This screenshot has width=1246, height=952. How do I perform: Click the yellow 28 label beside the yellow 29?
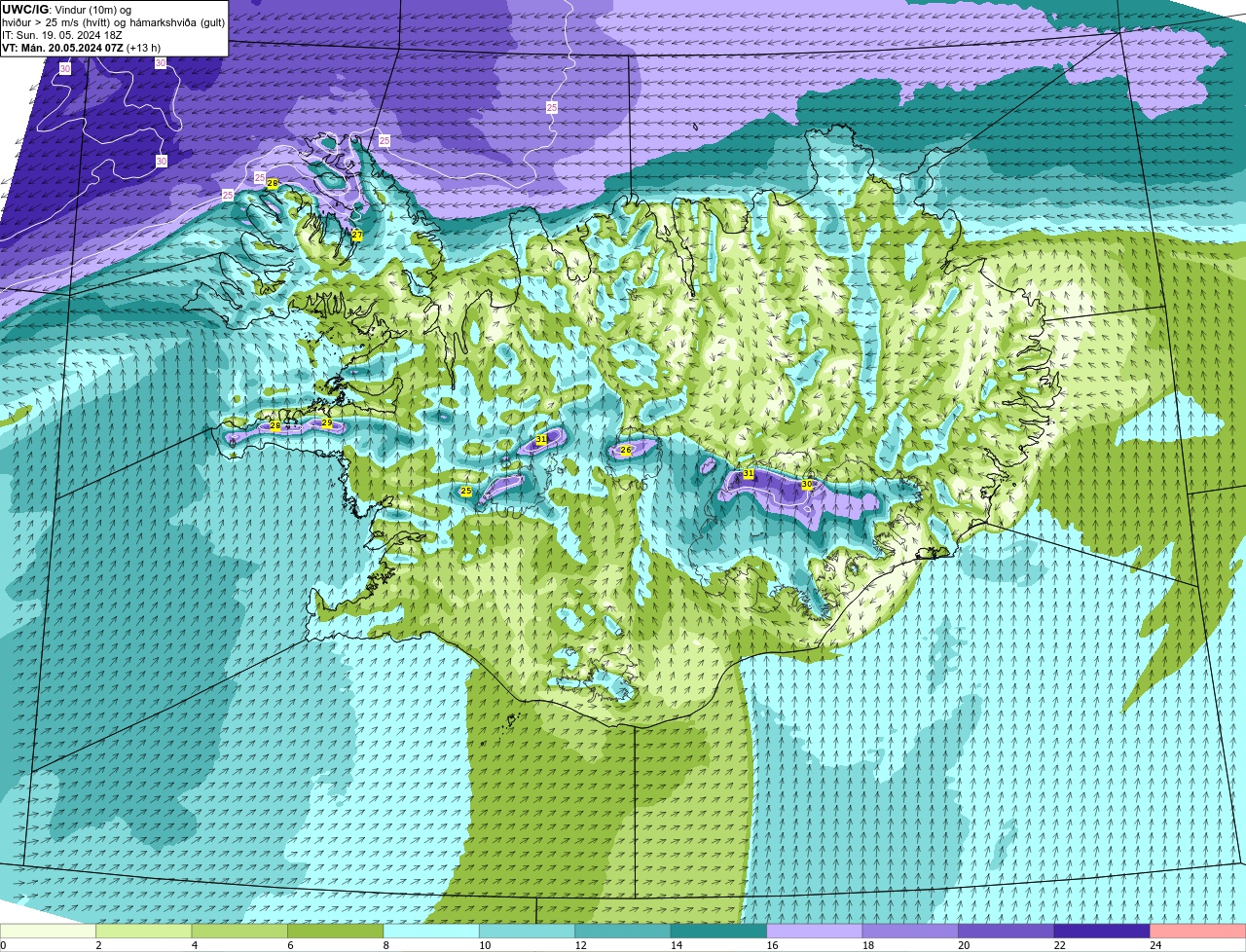[275, 425]
